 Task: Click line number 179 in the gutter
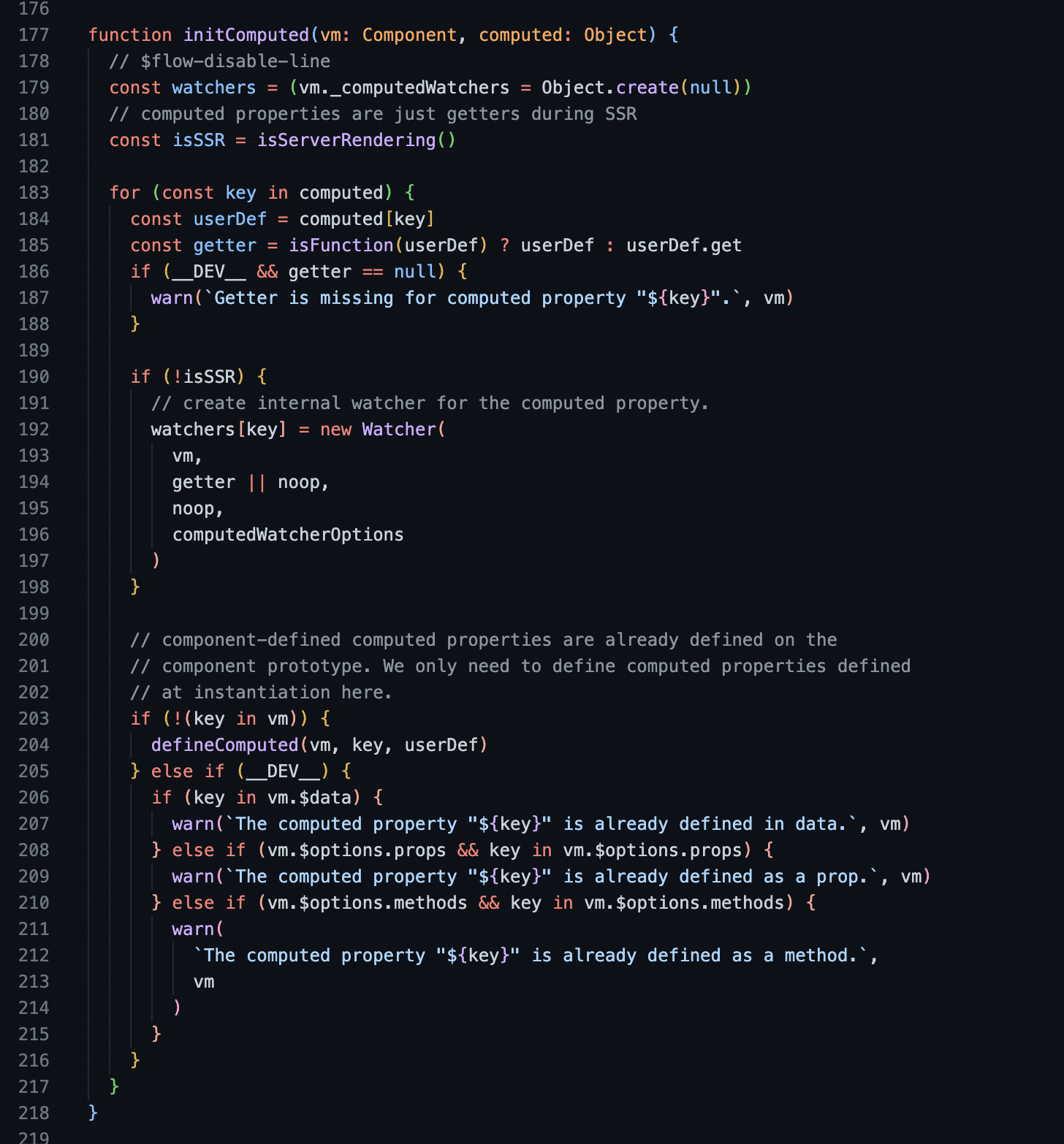(34, 88)
